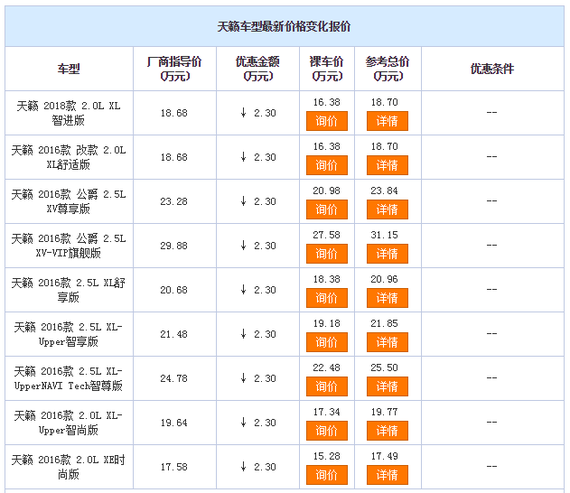Screen dimensions: 570x493
Task: Click reference total price 31.15
Action: tap(384, 235)
